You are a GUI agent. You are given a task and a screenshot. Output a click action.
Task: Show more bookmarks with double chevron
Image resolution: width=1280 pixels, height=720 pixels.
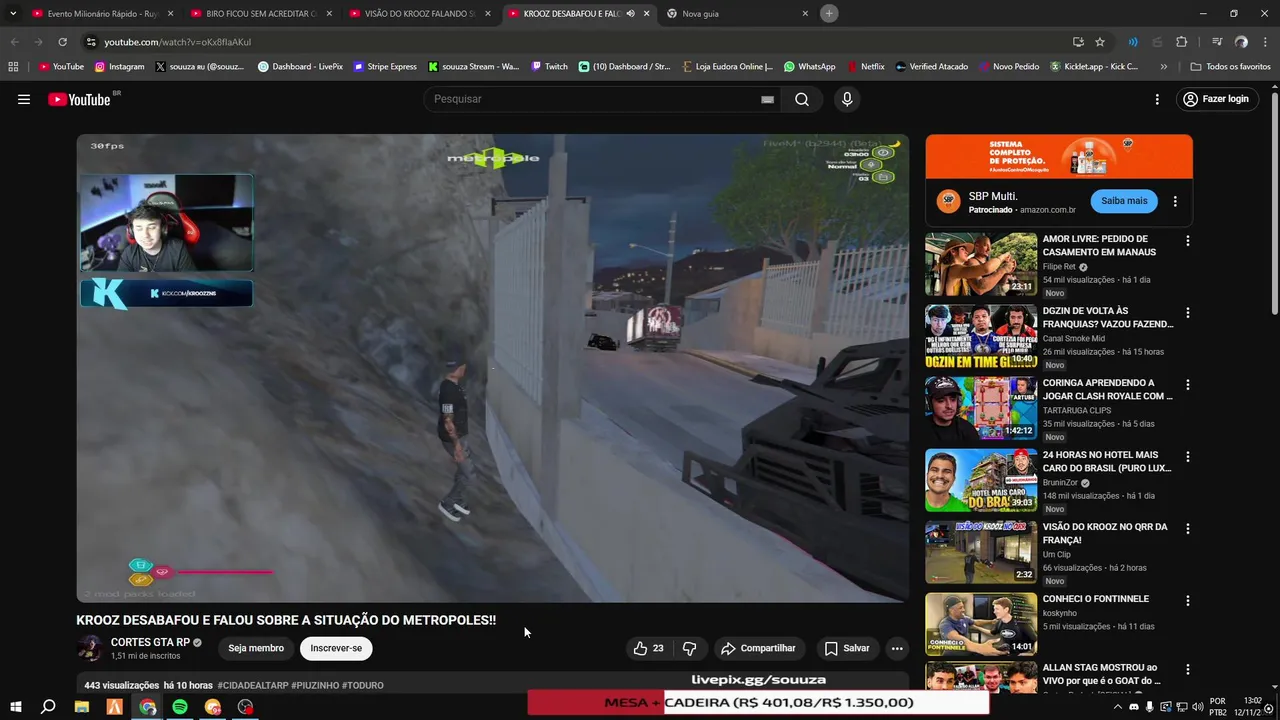click(x=1163, y=67)
